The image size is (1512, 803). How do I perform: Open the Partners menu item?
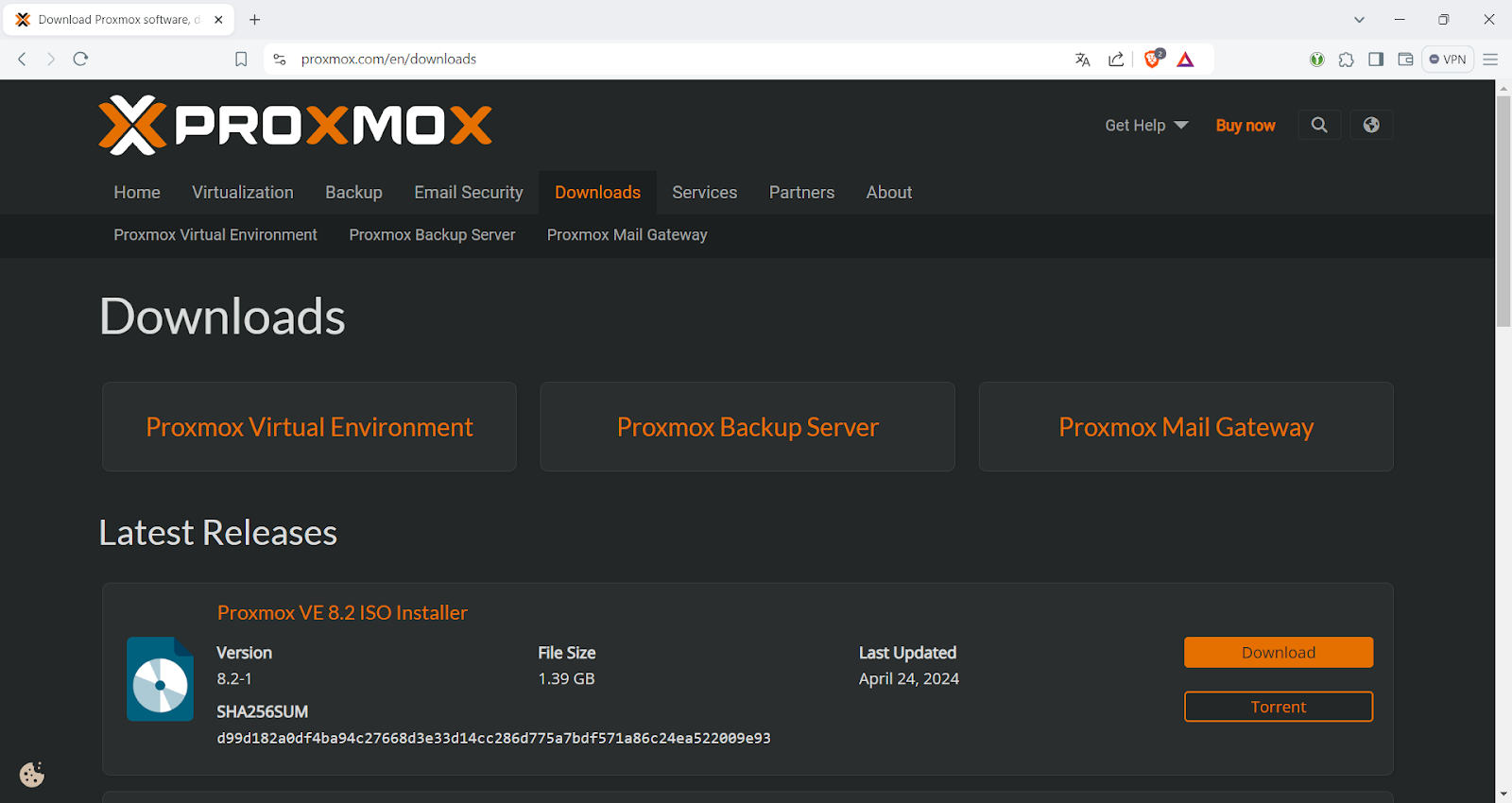click(801, 193)
